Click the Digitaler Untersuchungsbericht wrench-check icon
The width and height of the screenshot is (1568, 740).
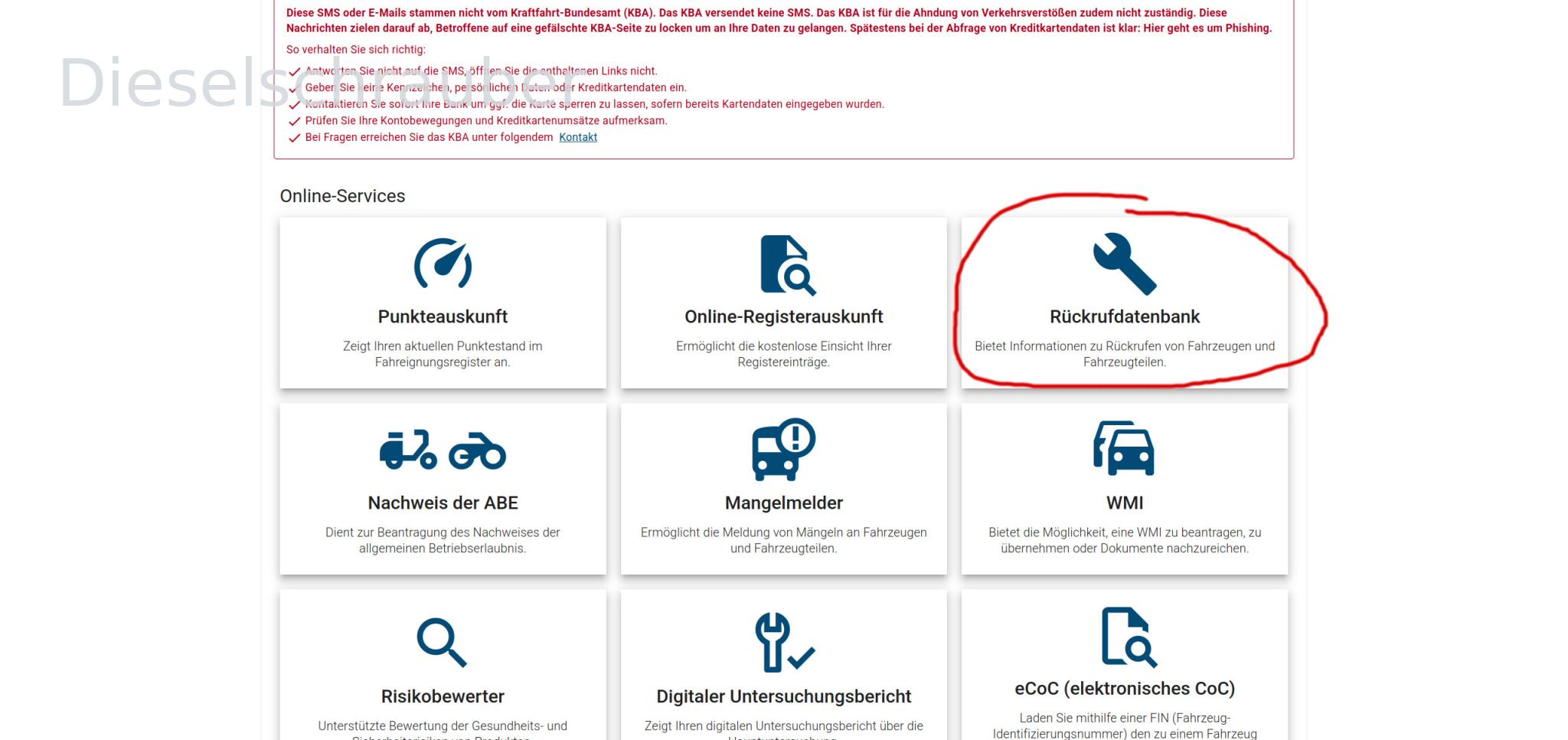pyautogui.click(x=784, y=643)
